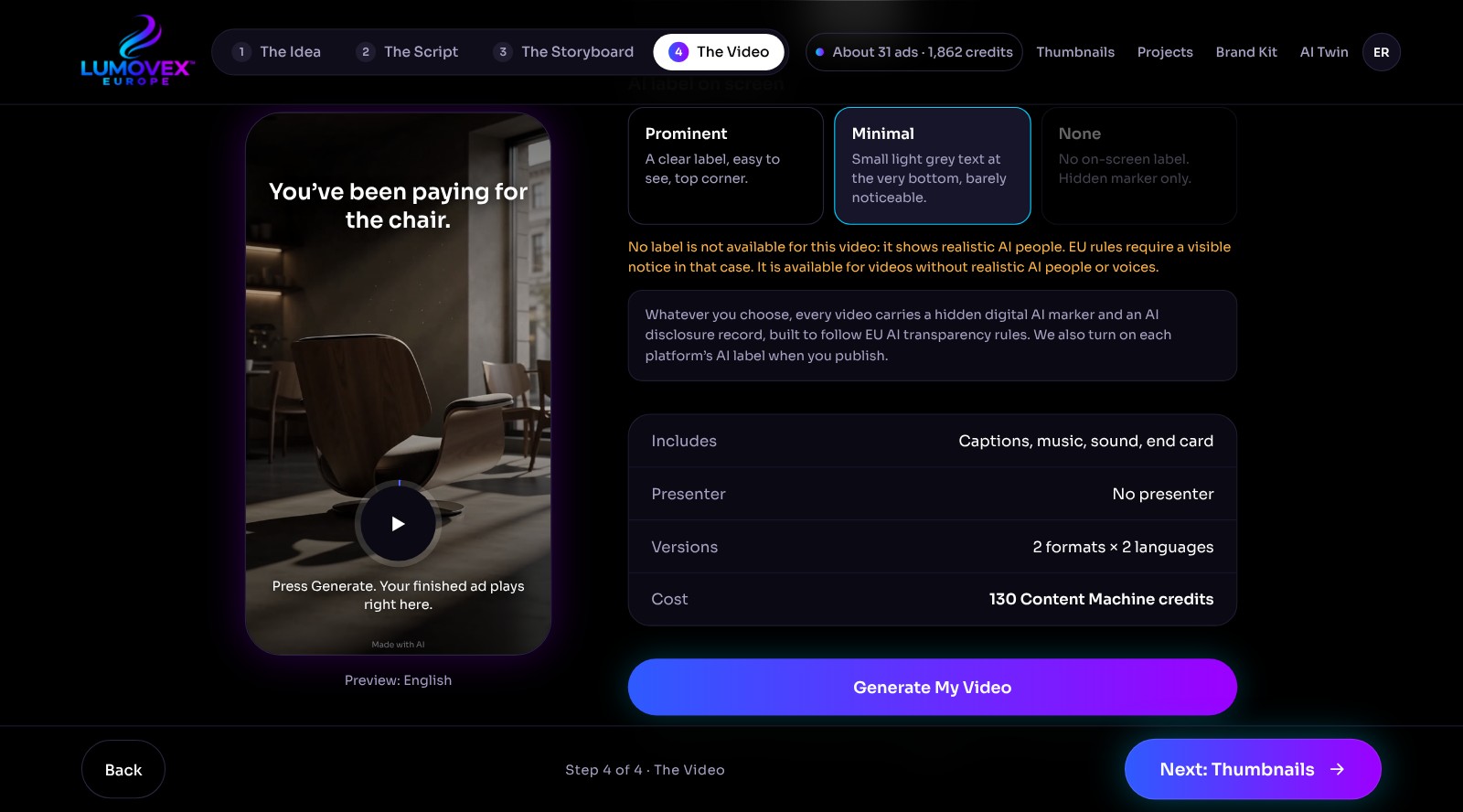This screenshot has width=1463, height=812.
Task: Click the Back button
Action: 123,769
